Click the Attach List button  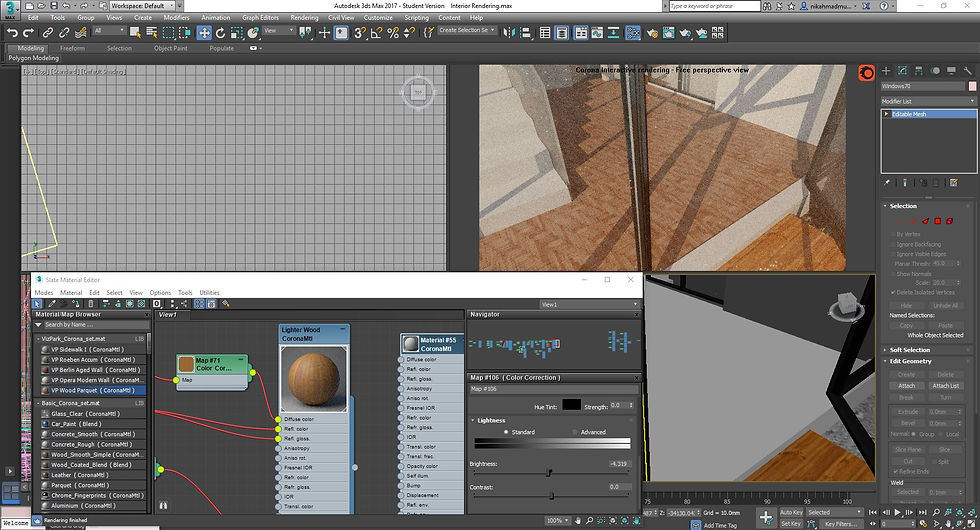coord(945,386)
